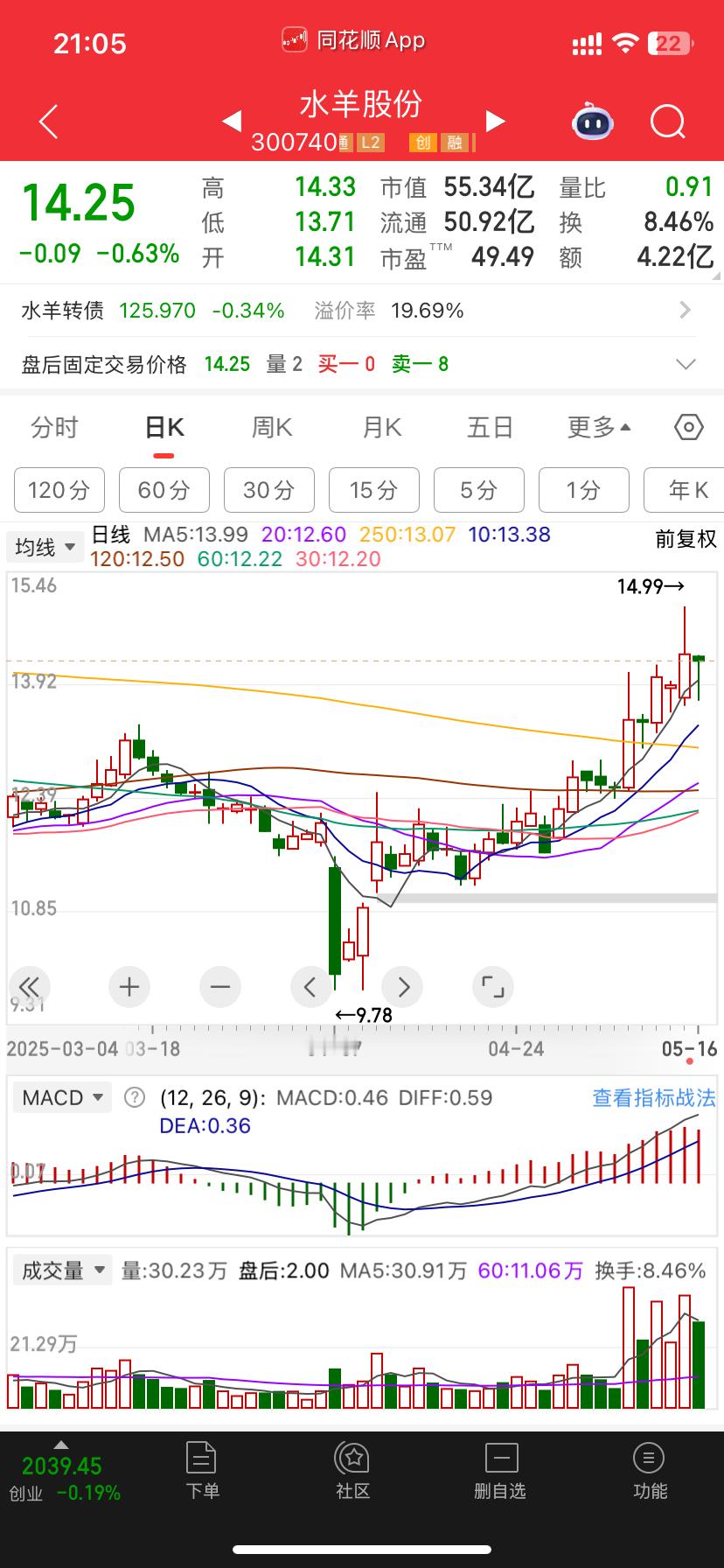Switch to 周K tab
This screenshot has height=1568, width=724.
click(x=272, y=427)
